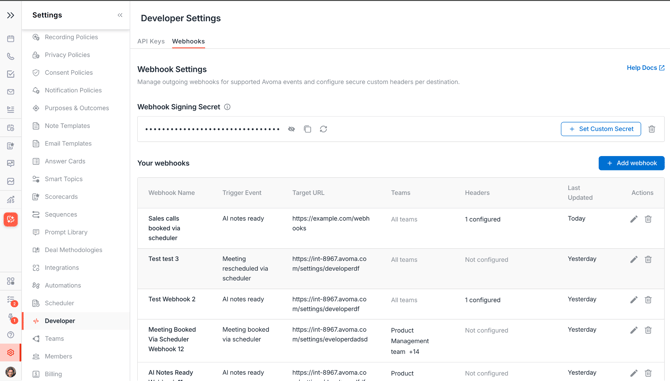
Task: Click the Webhook Name column header
Action: 171,193
